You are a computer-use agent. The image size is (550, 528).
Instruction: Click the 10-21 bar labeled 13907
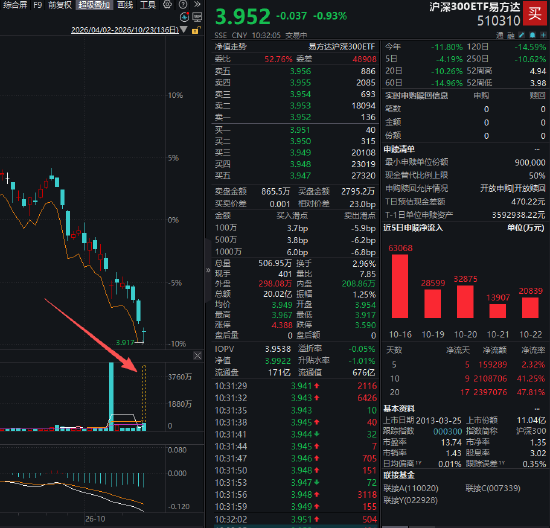[x=498, y=311]
